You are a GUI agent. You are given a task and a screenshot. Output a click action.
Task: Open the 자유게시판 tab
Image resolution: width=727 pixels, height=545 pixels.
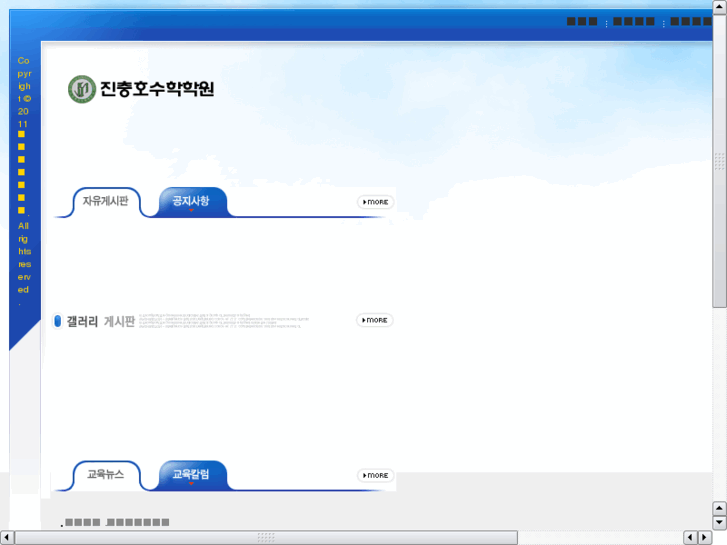pyautogui.click(x=106, y=201)
